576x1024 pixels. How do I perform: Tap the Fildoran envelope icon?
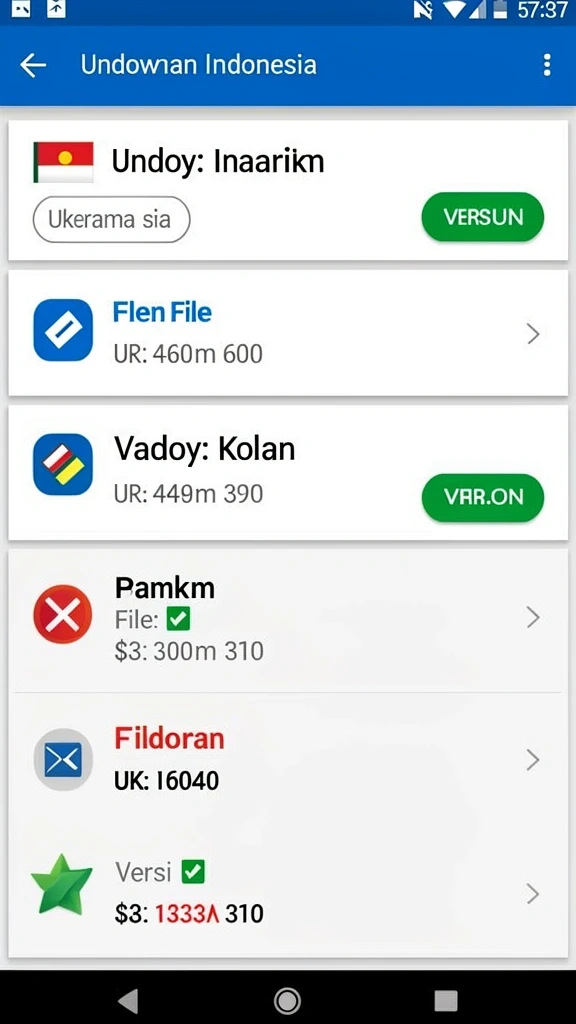point(63,760)
